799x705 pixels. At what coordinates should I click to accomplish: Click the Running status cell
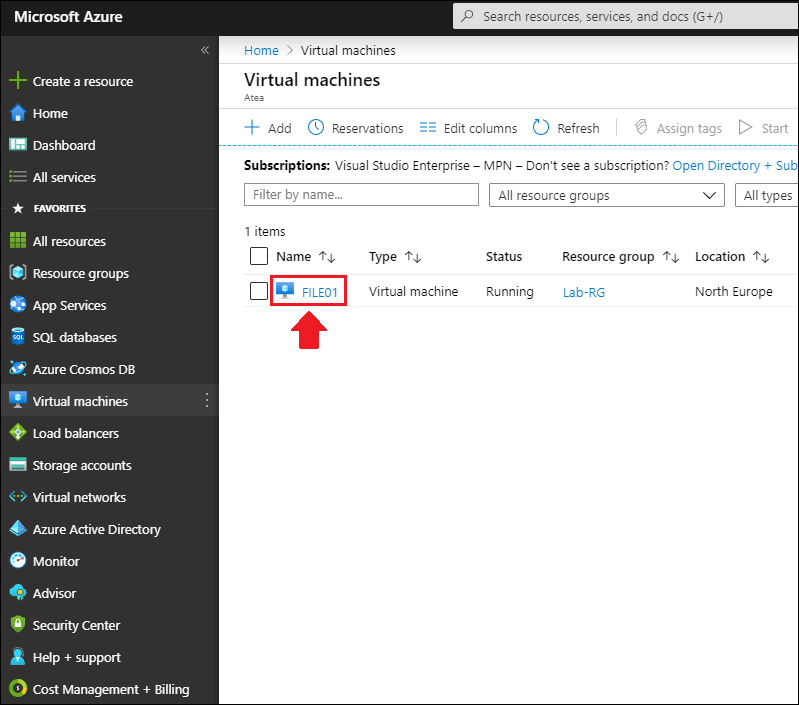510,291
